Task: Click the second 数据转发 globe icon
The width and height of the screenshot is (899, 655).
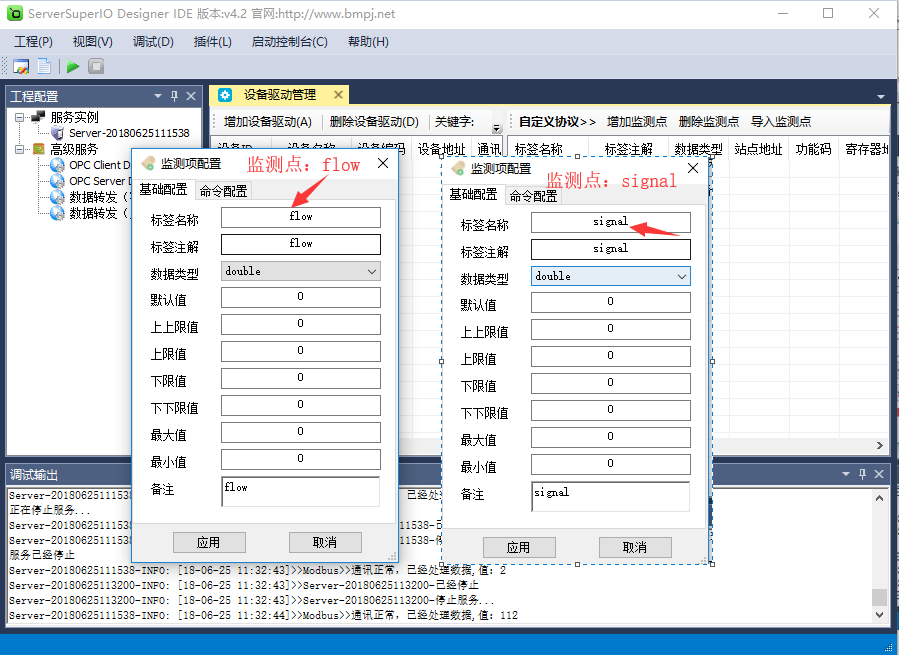Action: [57, 213]
